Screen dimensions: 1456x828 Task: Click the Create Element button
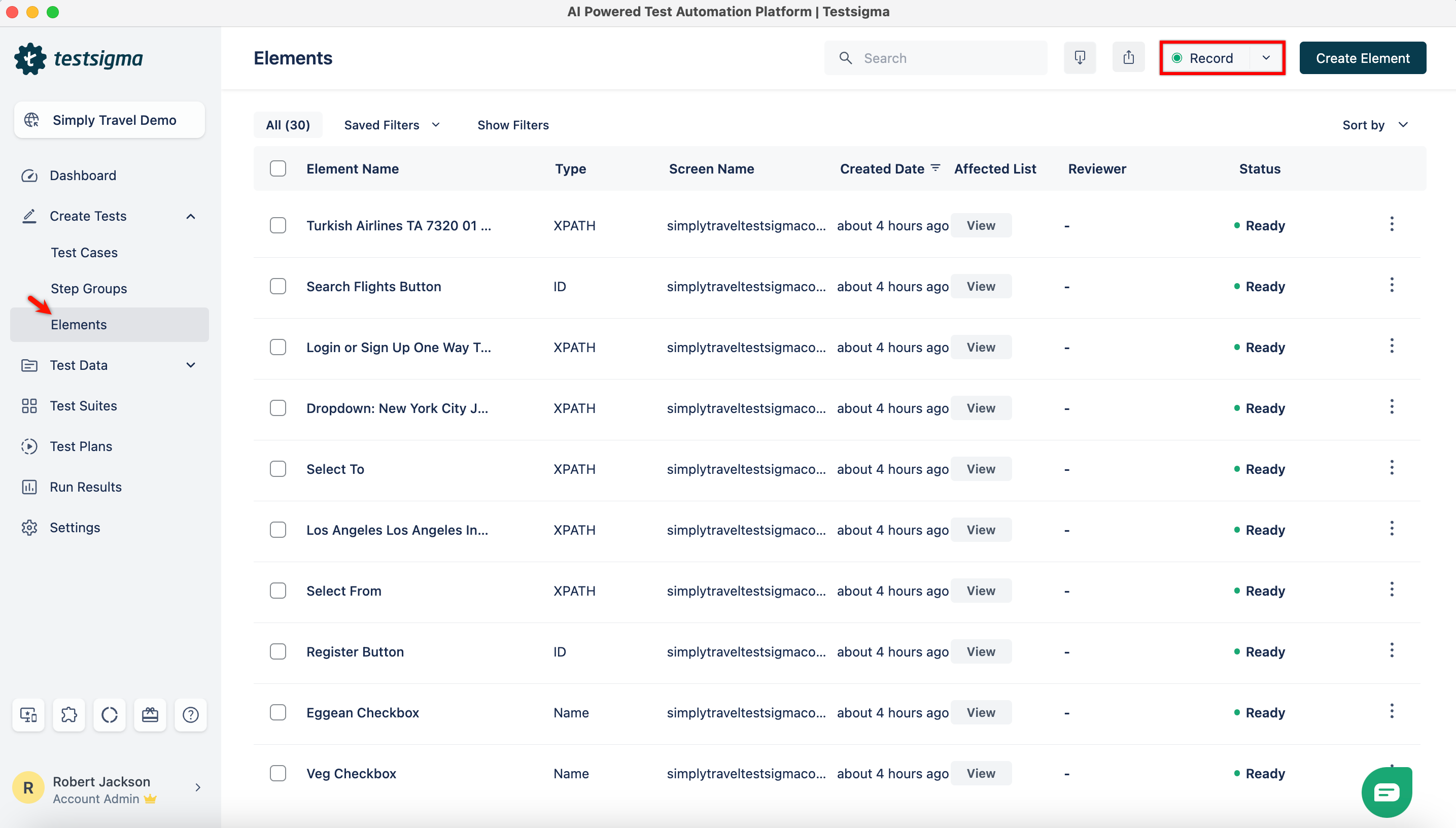tap(1362, 58)
